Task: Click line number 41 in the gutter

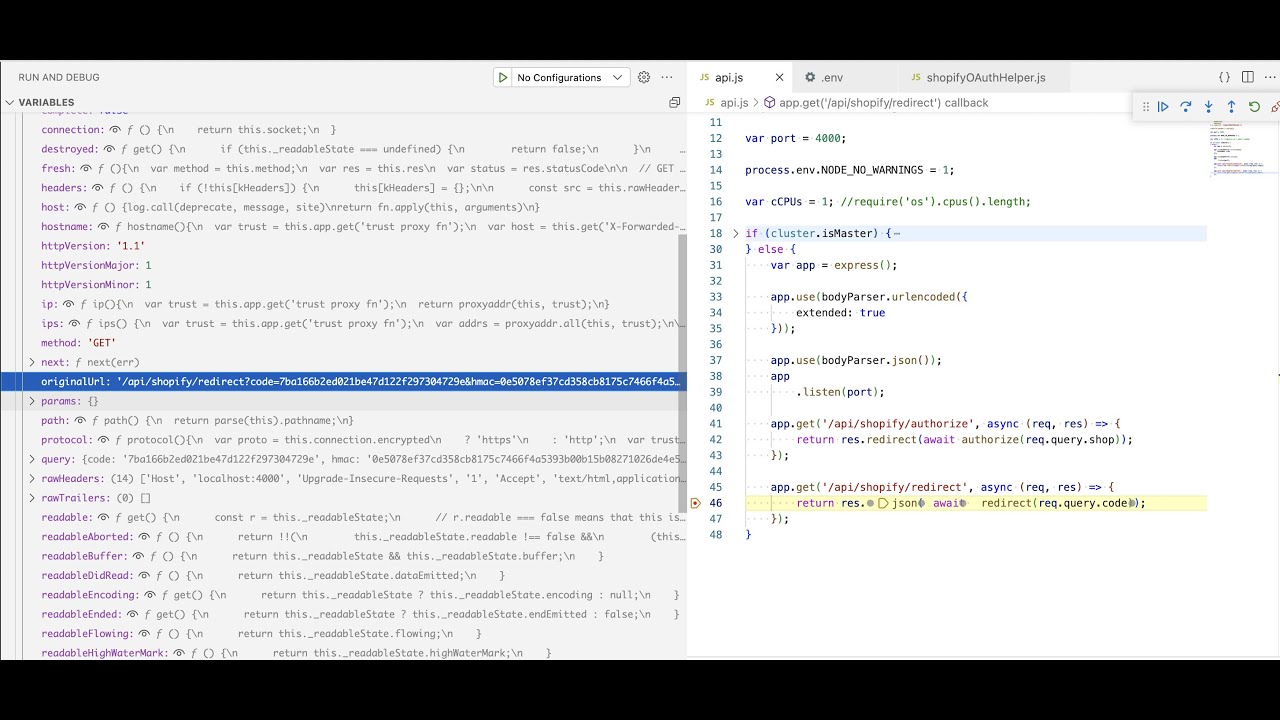Action: pos(715,424)
